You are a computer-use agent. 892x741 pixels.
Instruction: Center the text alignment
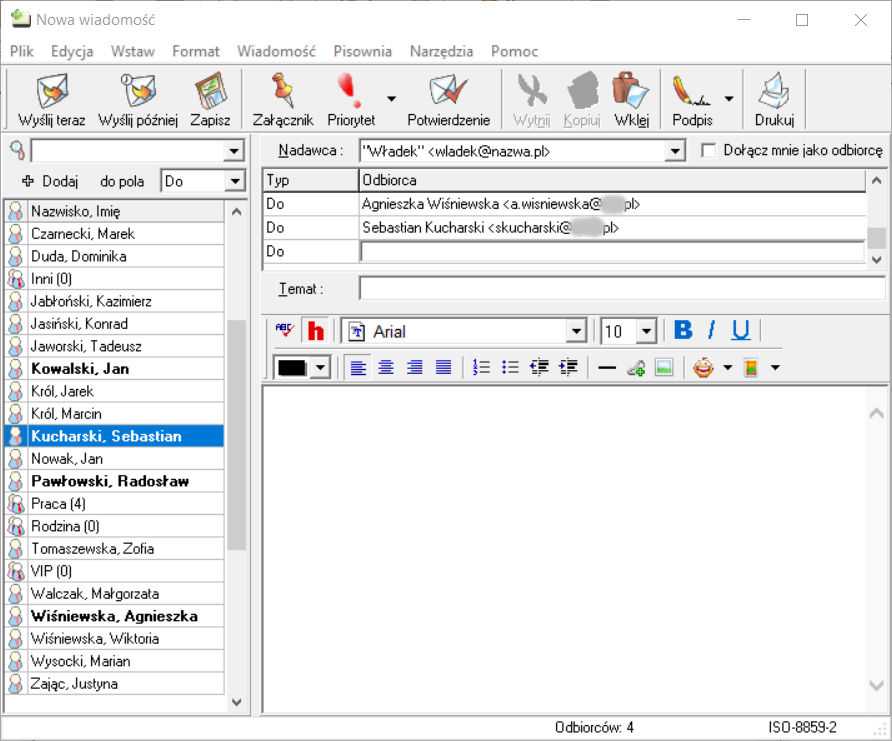click(386, 367)
